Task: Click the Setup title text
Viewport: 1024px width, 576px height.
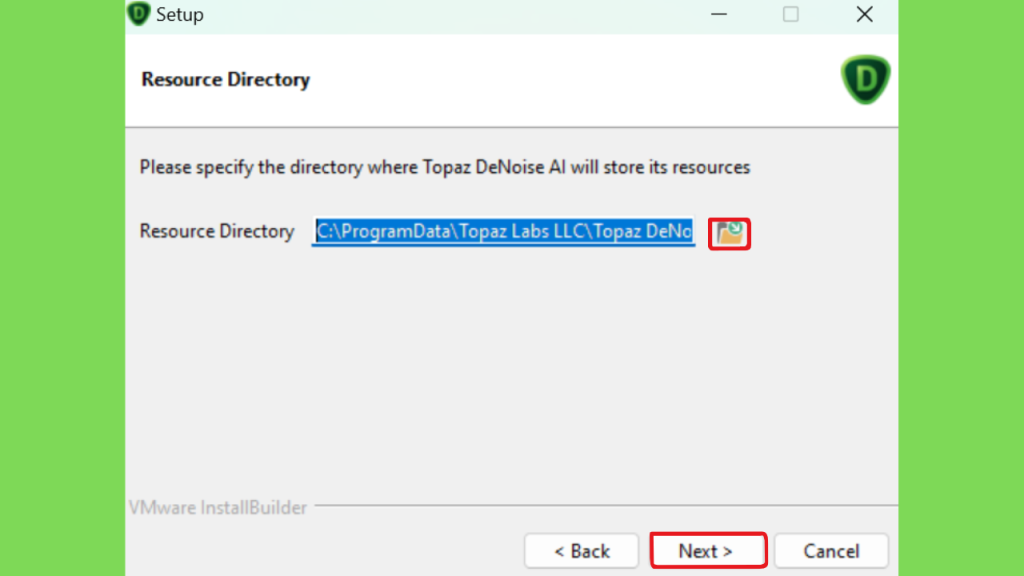Action: click(180, 14)
